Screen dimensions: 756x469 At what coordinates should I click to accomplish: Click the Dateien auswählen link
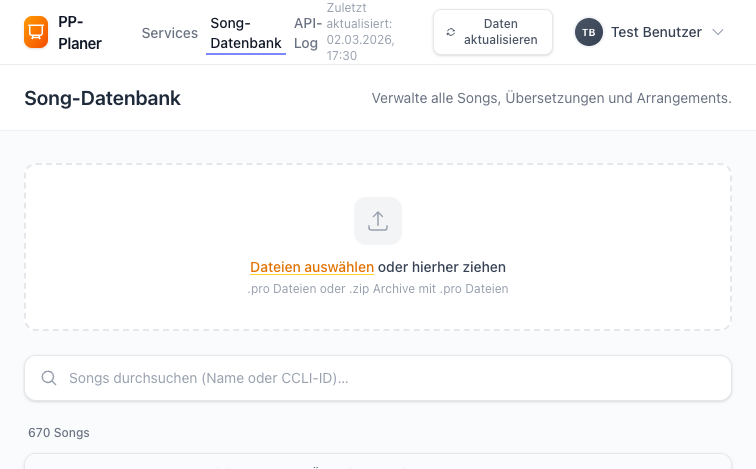pos(312,267)
